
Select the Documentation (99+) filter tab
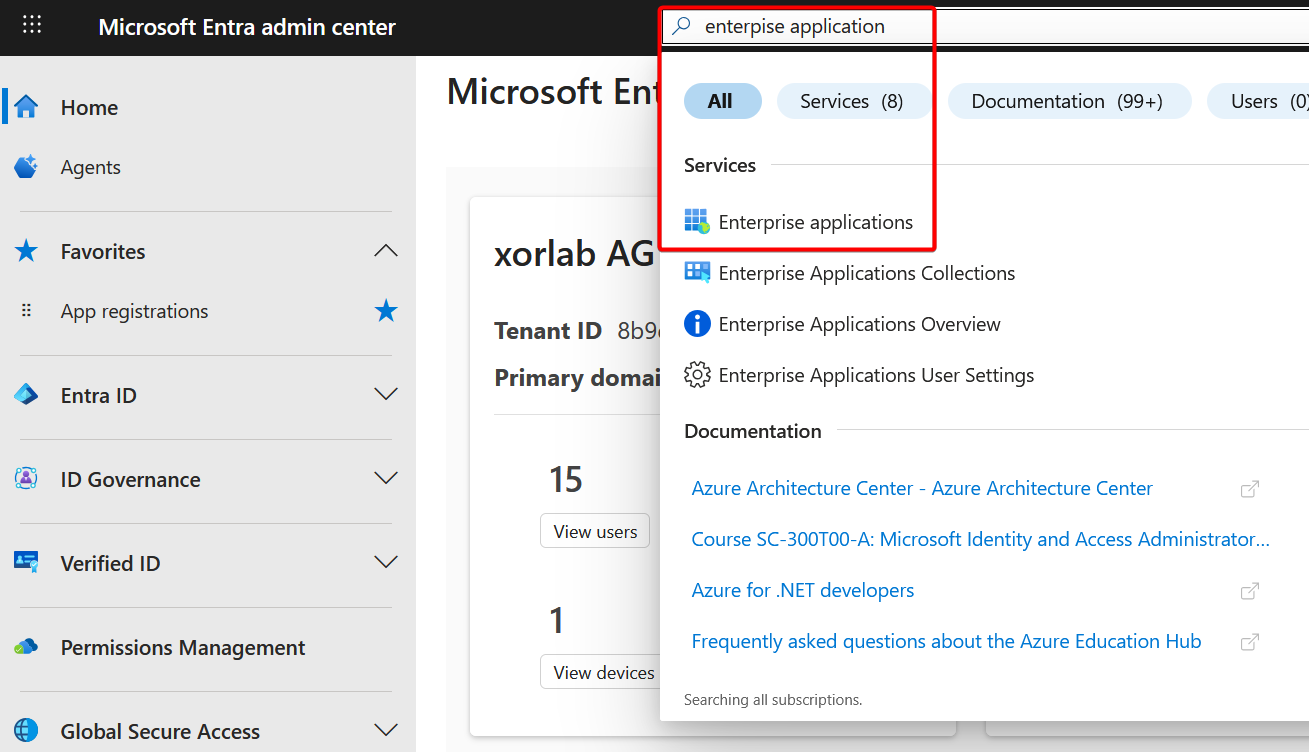[1069, 101]
